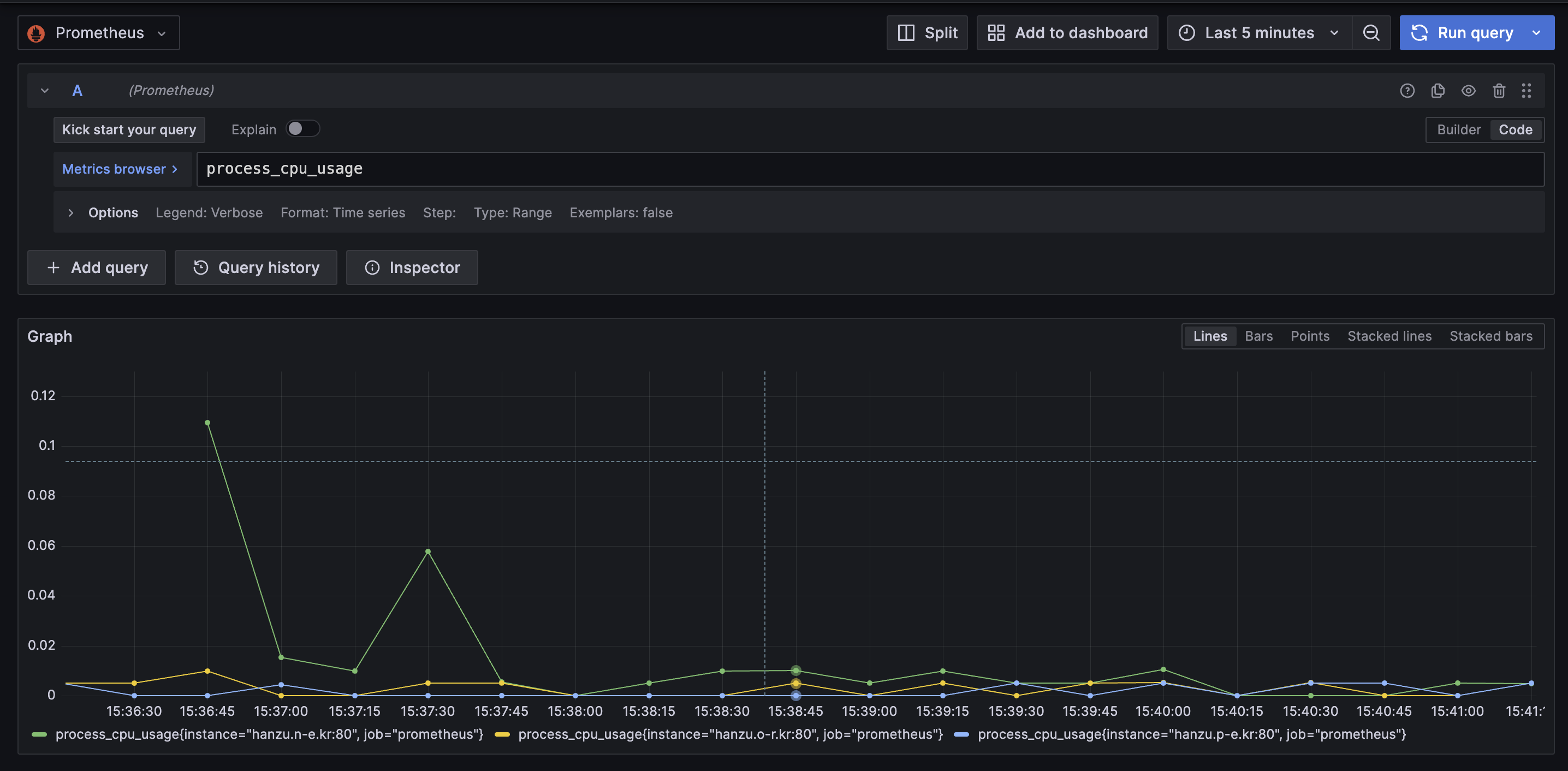Click the blue hanzu.p-e.kr legend color swatch

tap(962, 734)
